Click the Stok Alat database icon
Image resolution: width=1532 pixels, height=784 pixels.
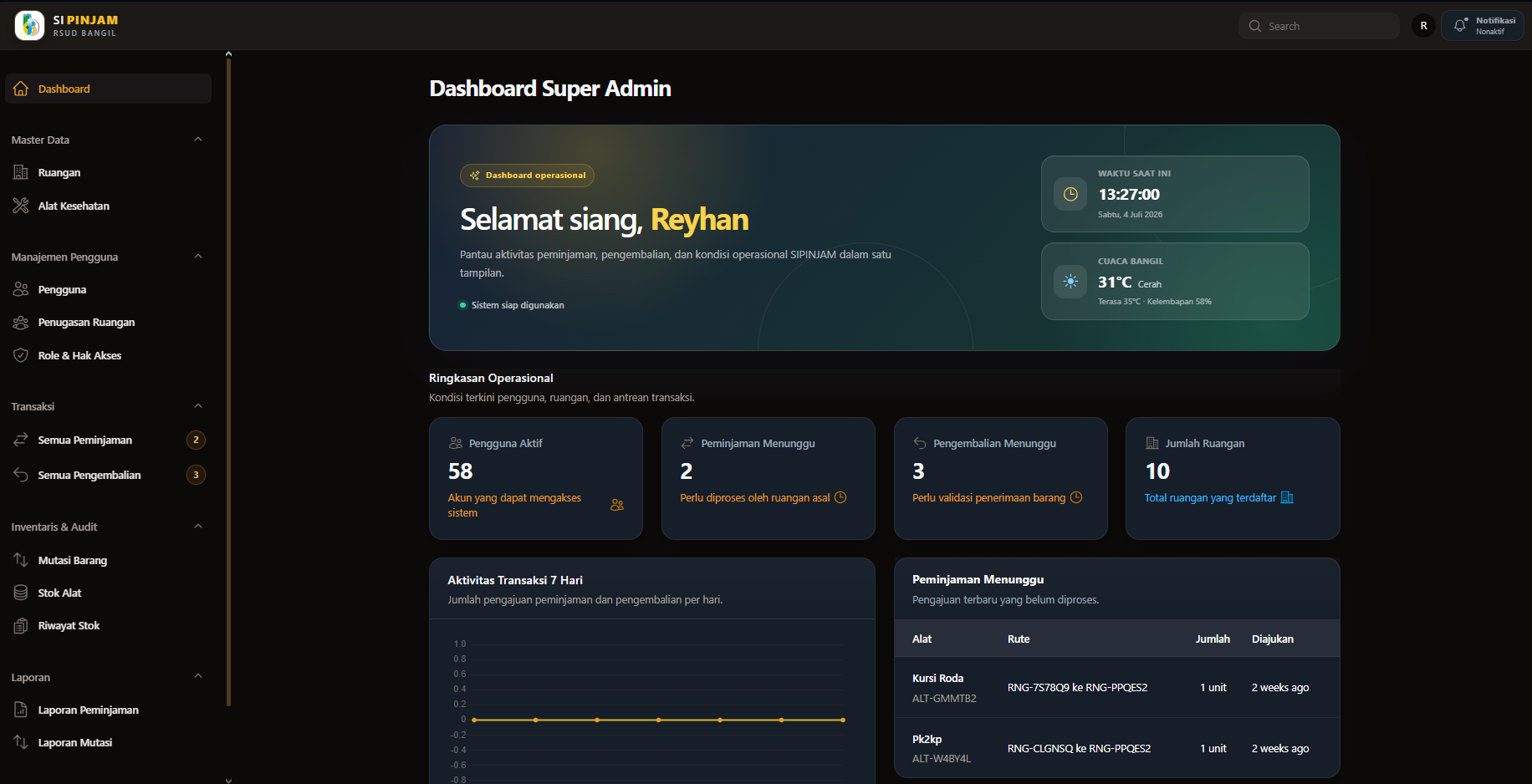click(x=21, y=593)
